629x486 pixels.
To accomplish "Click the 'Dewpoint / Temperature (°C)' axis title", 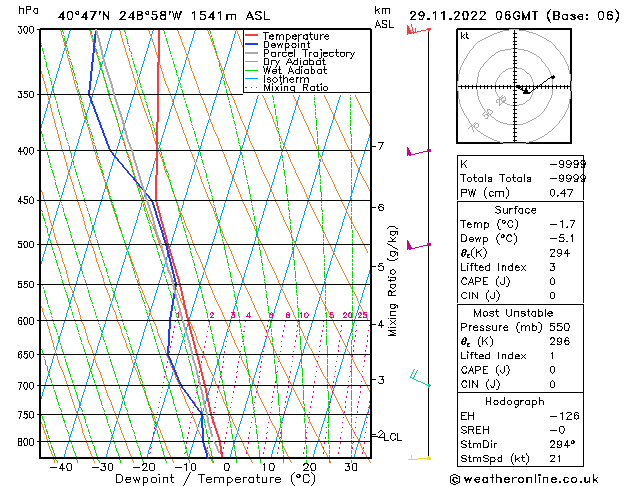I will click(215, 479).
